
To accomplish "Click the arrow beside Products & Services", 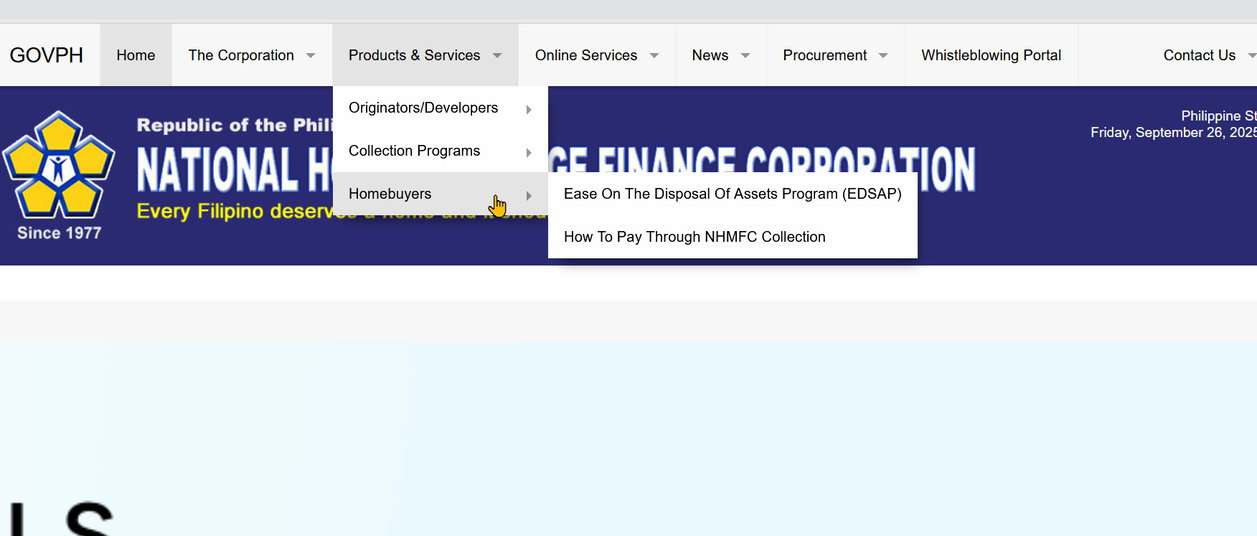I will tap(497, 56).
